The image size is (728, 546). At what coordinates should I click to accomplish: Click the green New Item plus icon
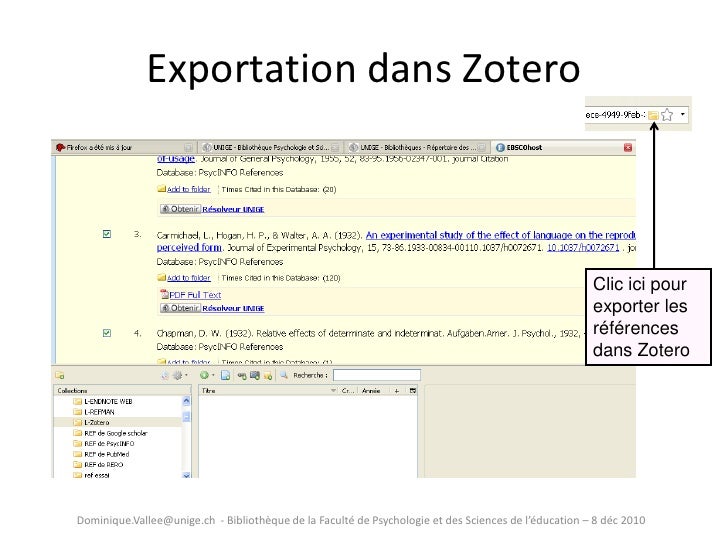[x=204, y=375]
